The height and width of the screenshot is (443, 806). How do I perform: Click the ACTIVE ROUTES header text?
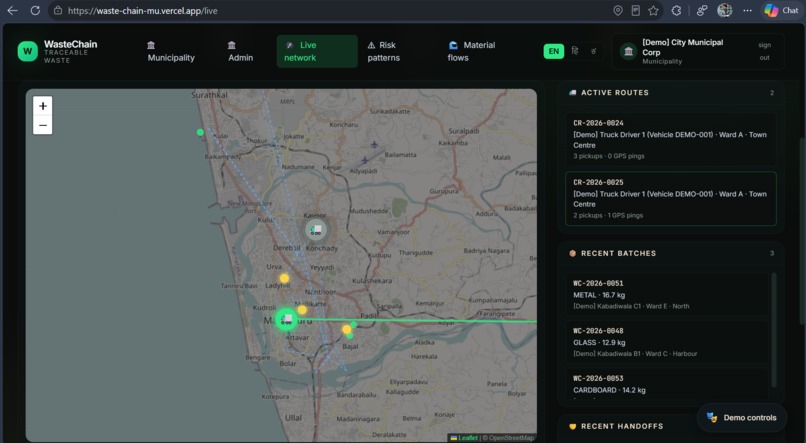tap(615, 93)
